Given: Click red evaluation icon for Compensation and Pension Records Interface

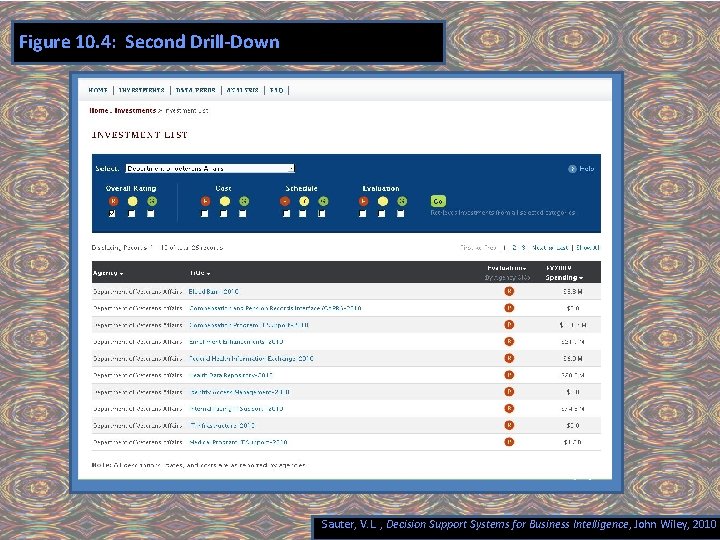Looking at the screenshot, I should point(509,308).
